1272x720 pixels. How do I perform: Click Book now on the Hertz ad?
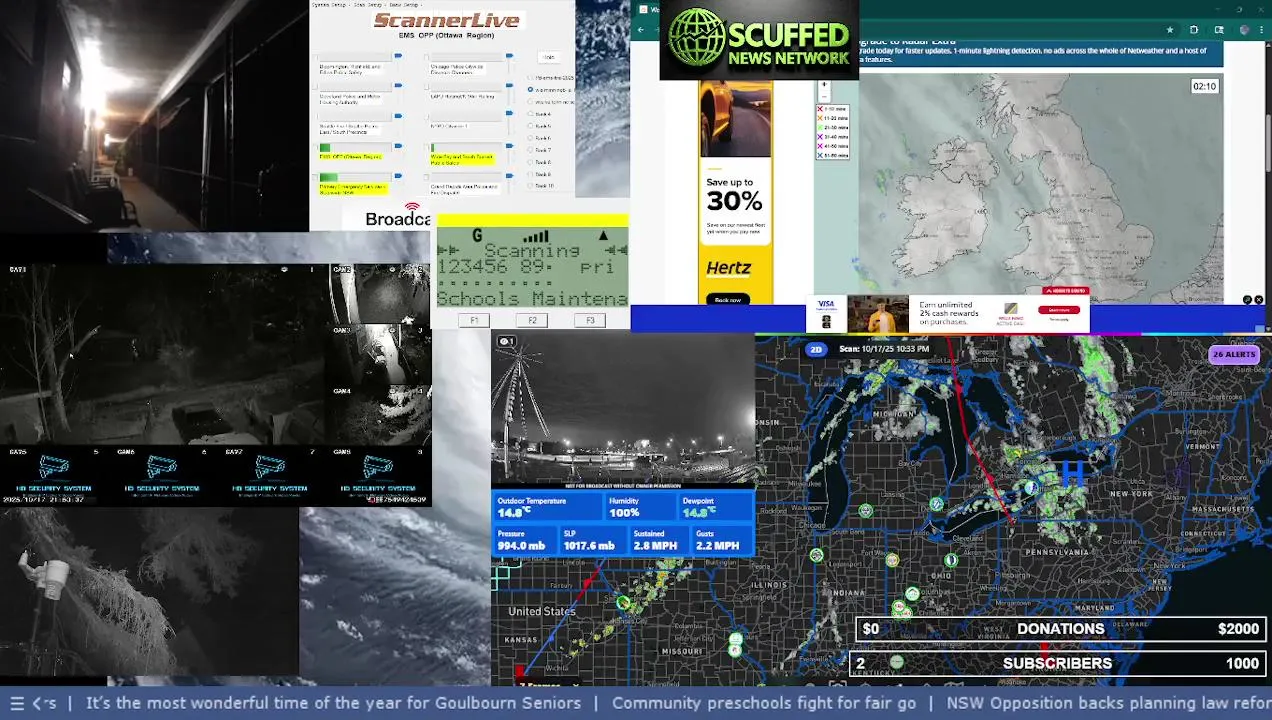point(728,299)
